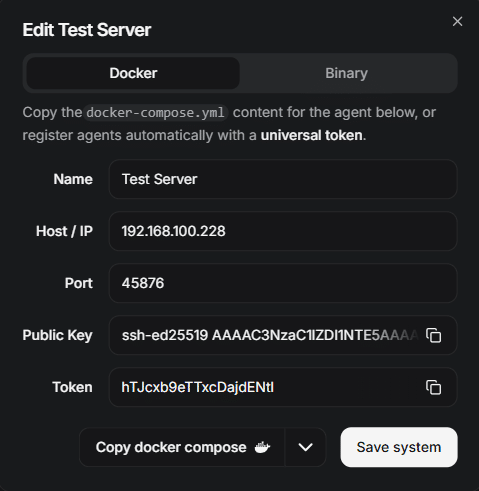
Task: Click the docker-compose.yml code text
Action: click(x=155, y=113)
